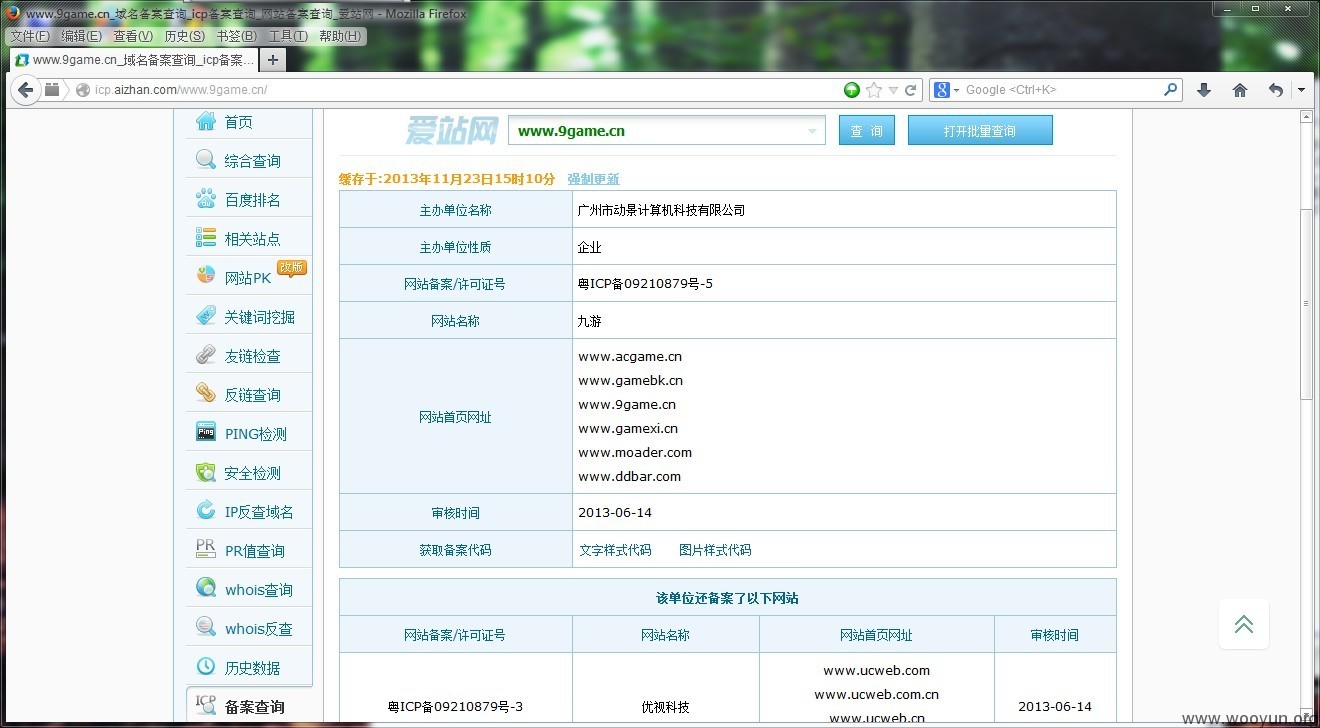1320x728 pixels.
Task: Click 粤ICP备09210879号-5 license number
Action: pyautogui.click(x=646, y=284)
